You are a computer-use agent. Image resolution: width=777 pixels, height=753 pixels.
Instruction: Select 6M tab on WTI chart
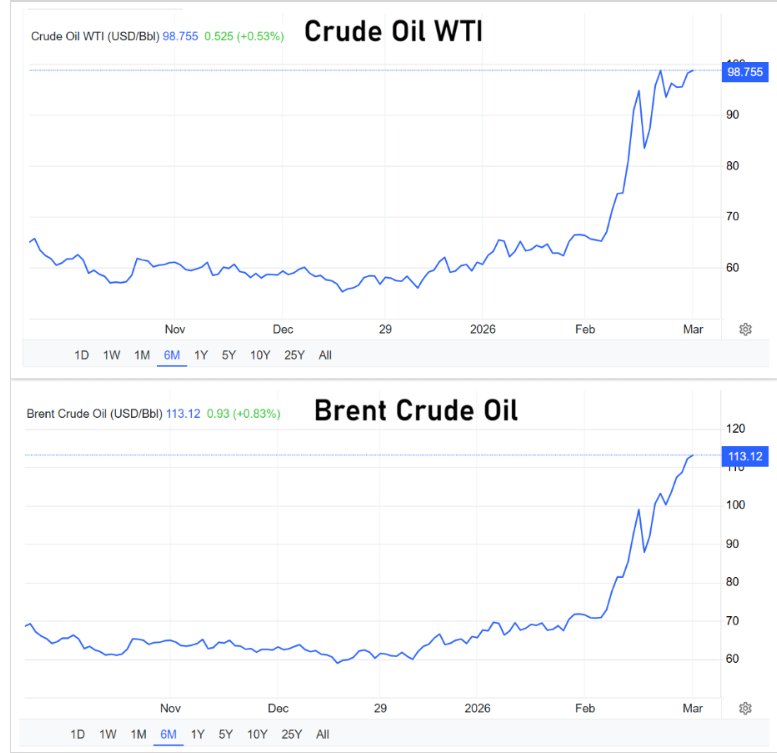(172, 354)
